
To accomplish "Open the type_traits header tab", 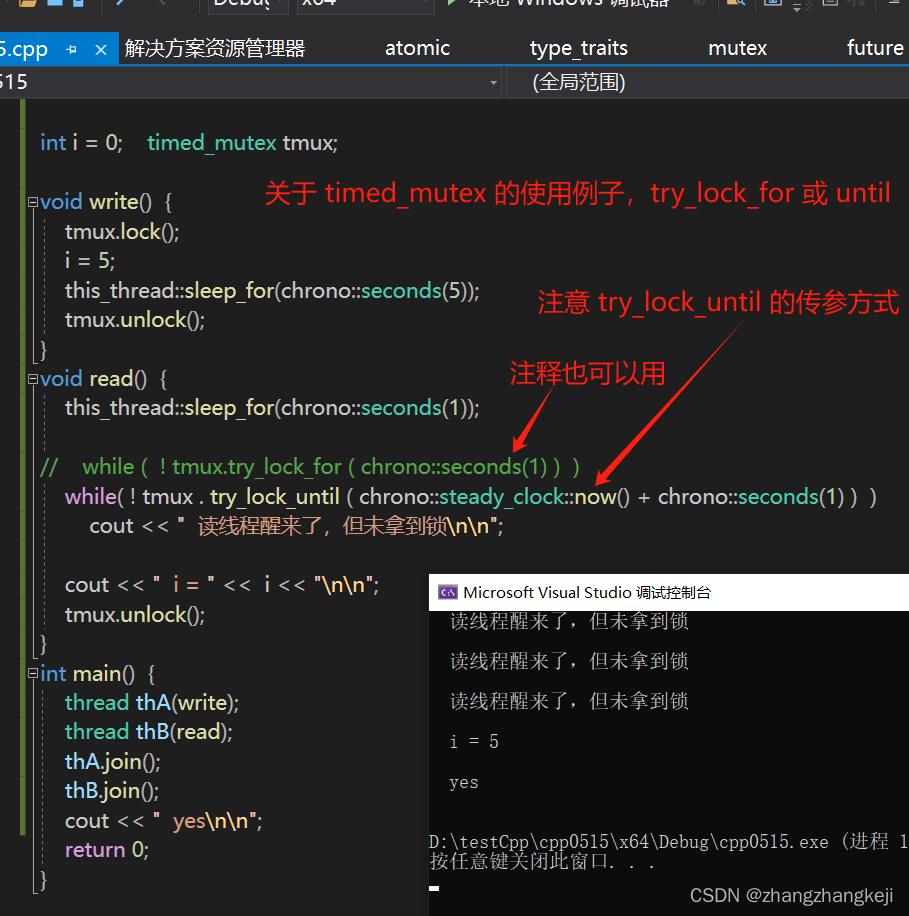I will pyautogui.click(x=579, y=48).
